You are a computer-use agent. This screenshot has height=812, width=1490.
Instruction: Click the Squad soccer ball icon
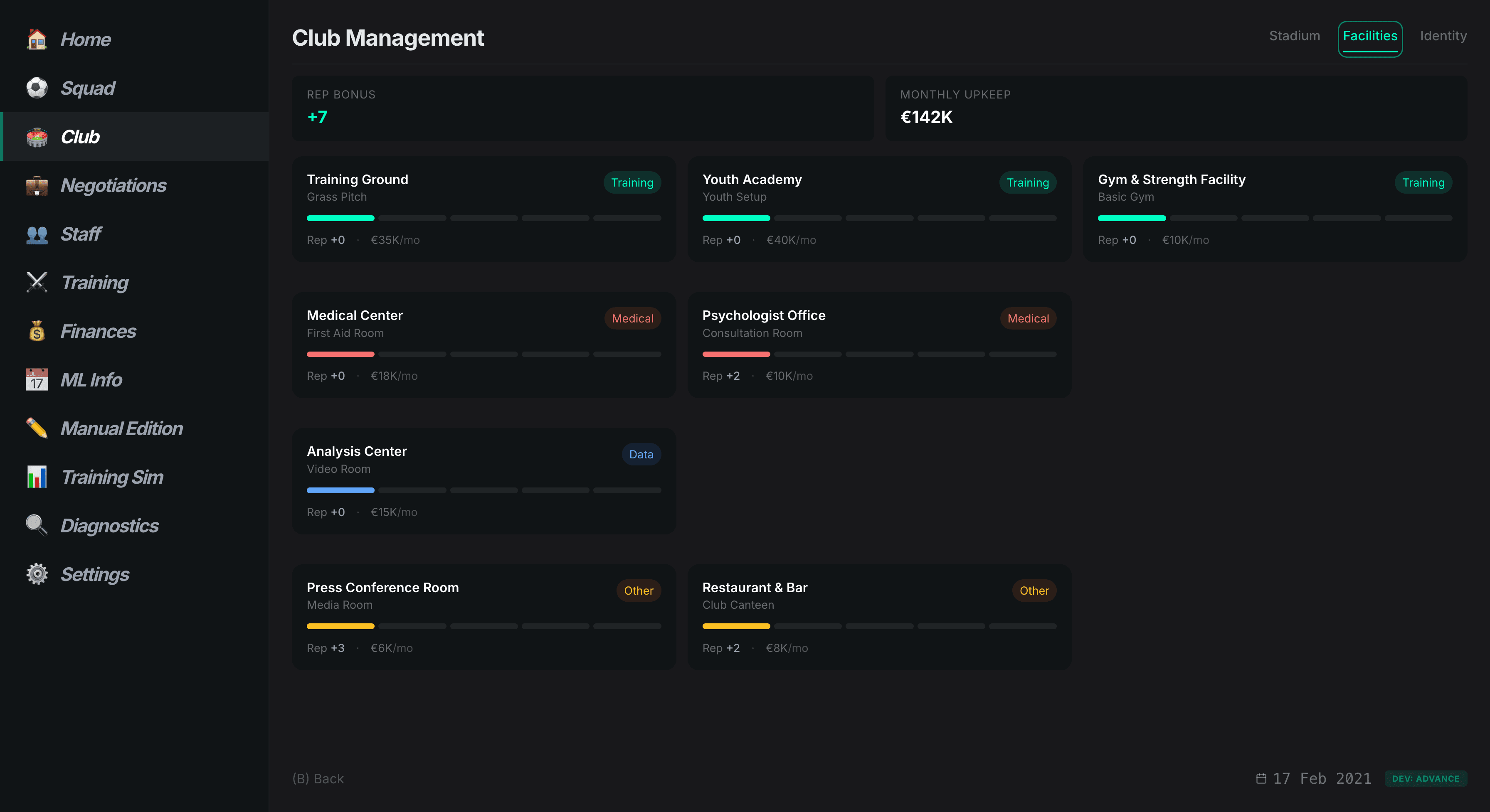pos(37,88)
